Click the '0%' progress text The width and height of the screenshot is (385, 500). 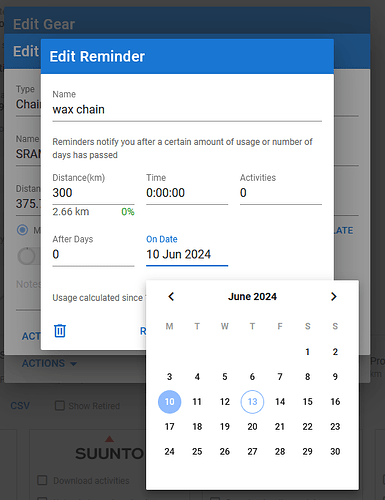[128, 212]
